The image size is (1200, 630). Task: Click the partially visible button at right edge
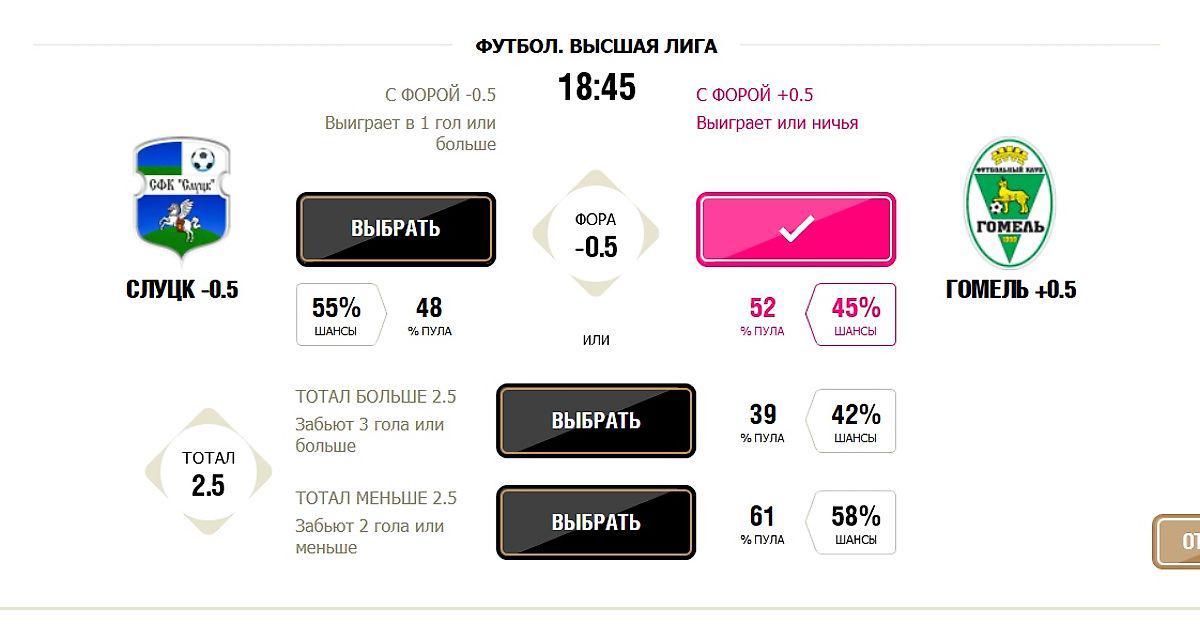[x=1180, y=541]
